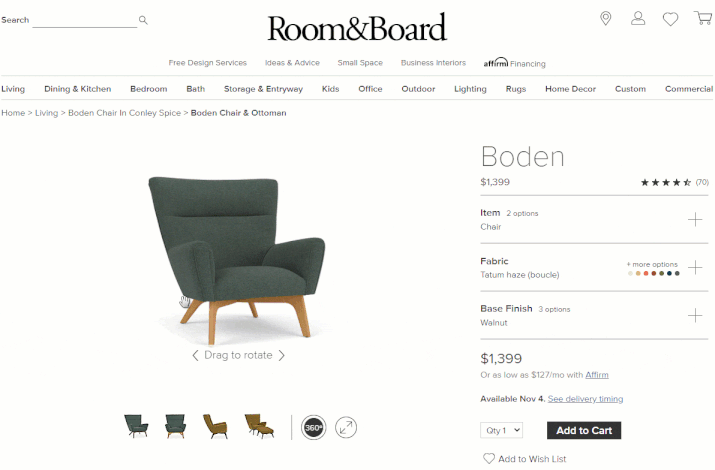The height and width of the screenshot is (470, 715).
Task: Click the Add to Wish List link
Action: [x=525, y=459]
